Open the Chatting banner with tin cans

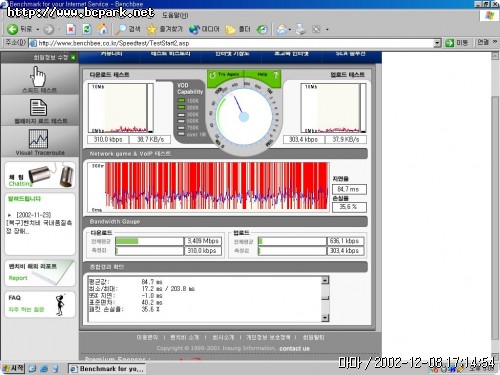(x=40, y=175)
